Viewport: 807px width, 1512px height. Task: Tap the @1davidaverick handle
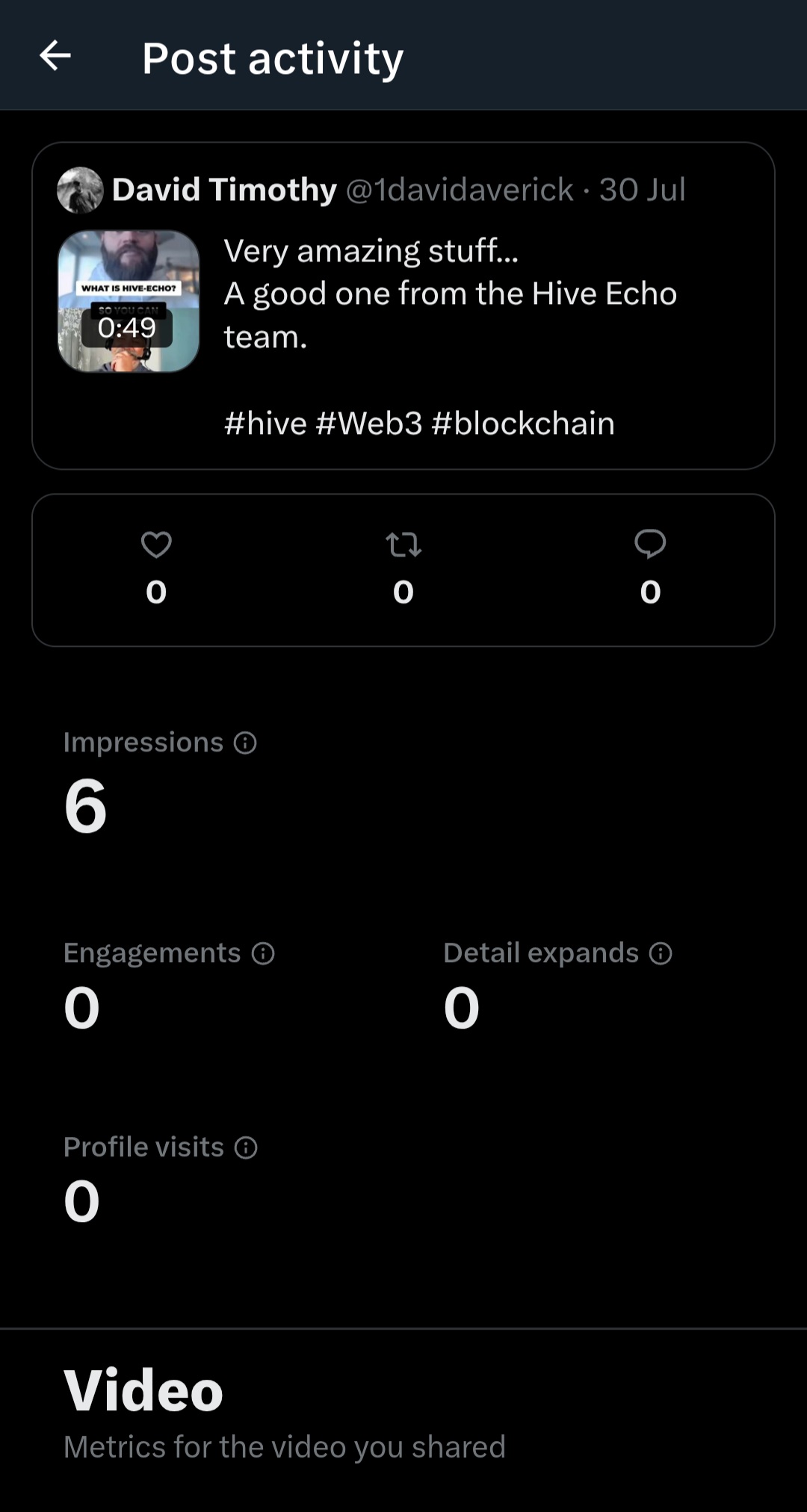pyautogui.click(x=460, y=190)
